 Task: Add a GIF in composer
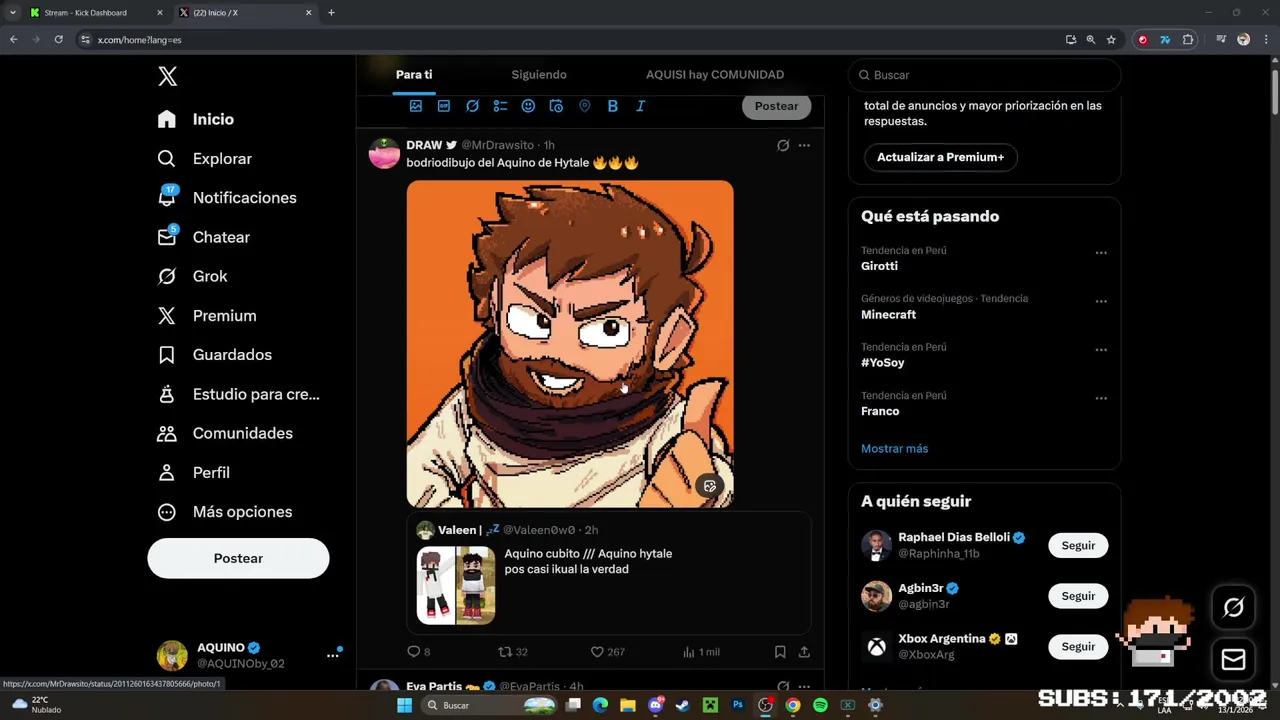(x=444, y=106)
